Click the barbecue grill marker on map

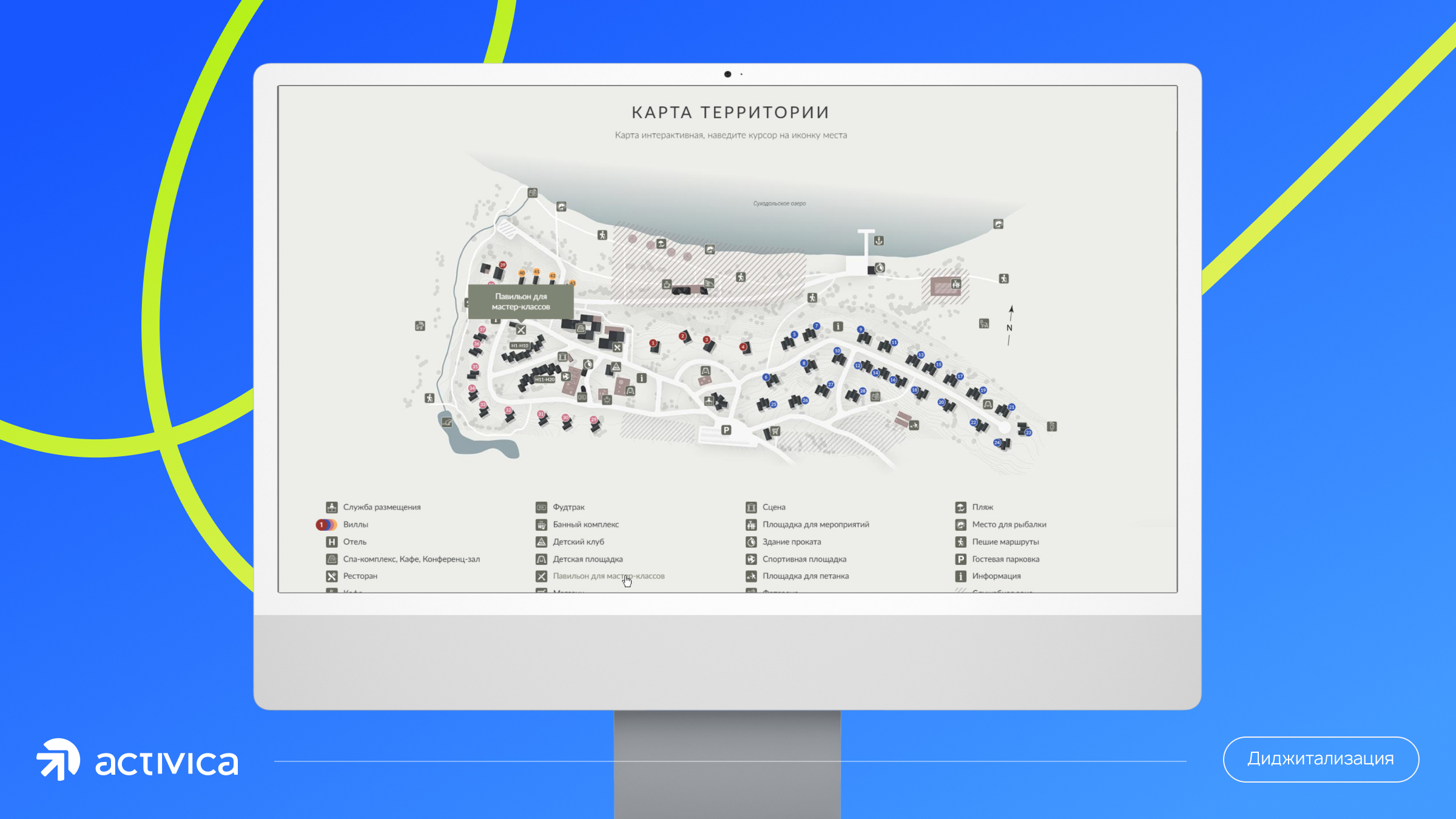[607, 400]
